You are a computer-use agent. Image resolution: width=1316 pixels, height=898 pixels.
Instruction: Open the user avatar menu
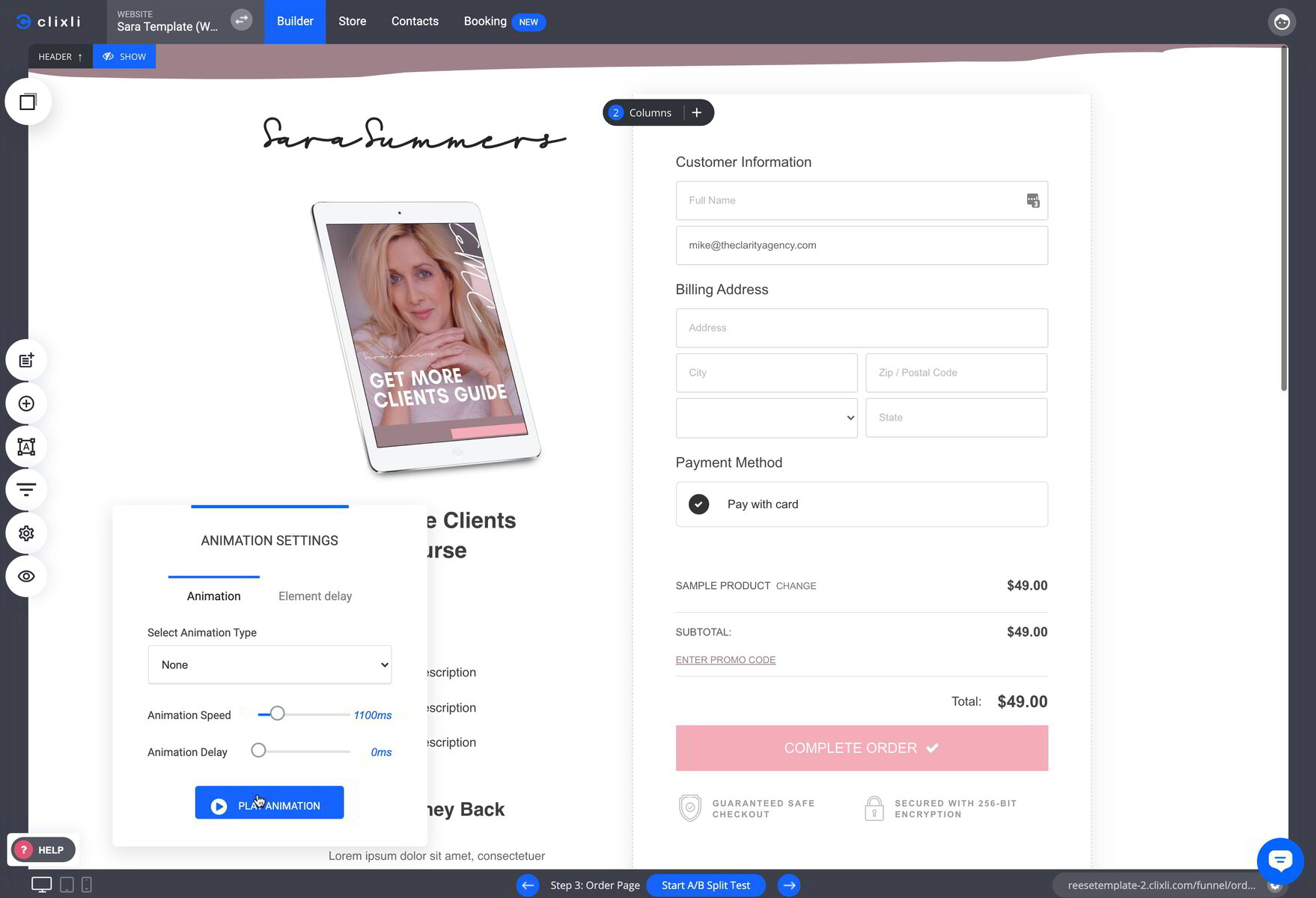1282,22
